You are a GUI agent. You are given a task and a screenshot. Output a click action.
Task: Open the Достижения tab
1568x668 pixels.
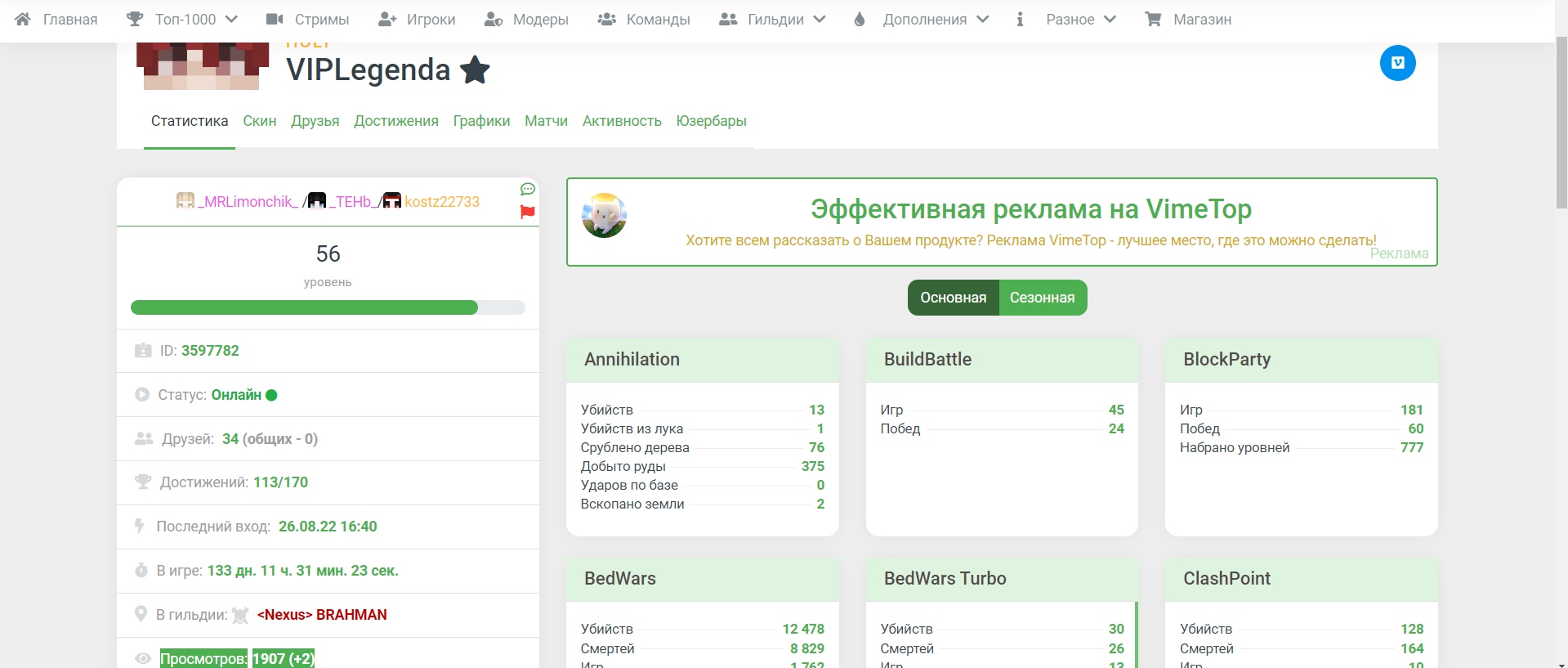click(395, 121)
